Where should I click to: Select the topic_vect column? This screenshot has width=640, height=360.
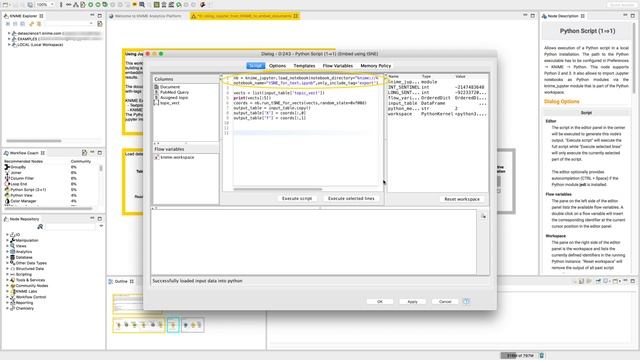pos(169,103)
